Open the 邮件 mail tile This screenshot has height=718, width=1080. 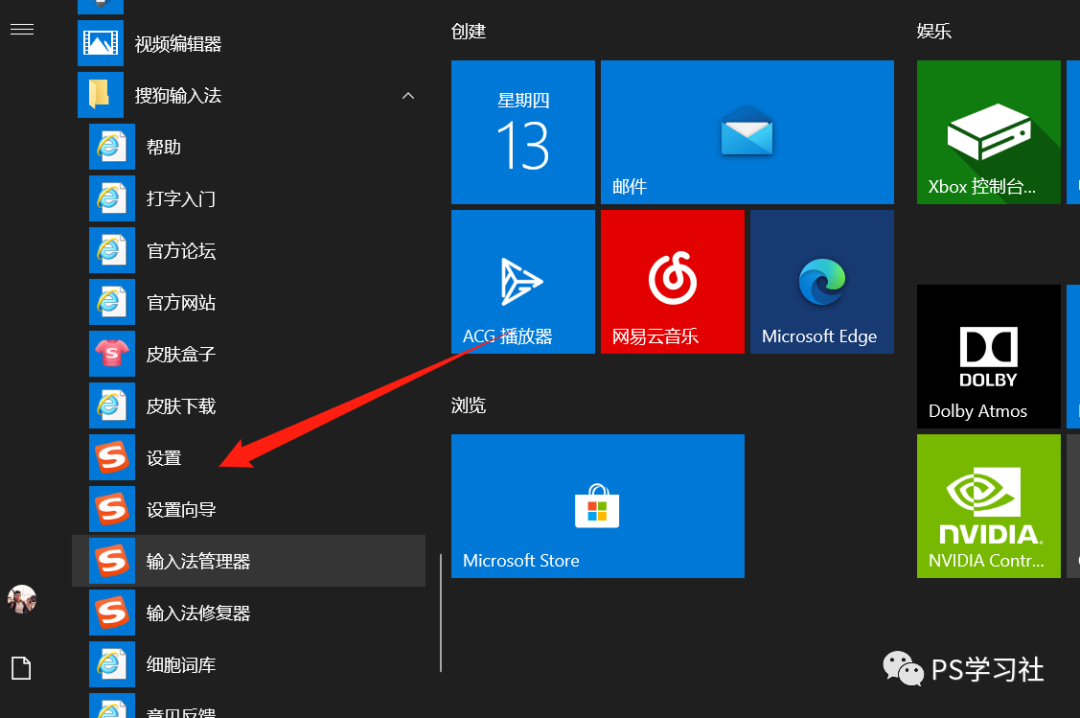pos(747,132)
